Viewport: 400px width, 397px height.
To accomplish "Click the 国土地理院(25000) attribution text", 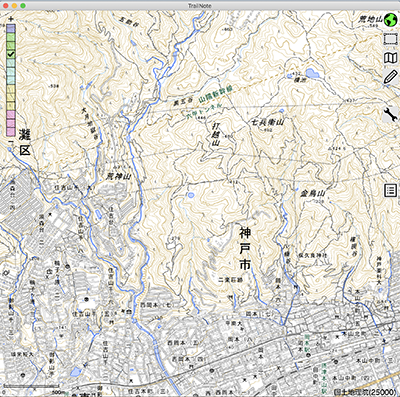I will [x=365, y=392].
